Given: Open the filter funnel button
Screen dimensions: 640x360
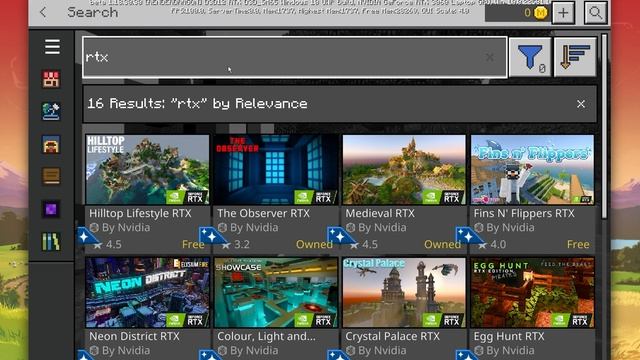Looking at the screenshot, I should 530,57.
